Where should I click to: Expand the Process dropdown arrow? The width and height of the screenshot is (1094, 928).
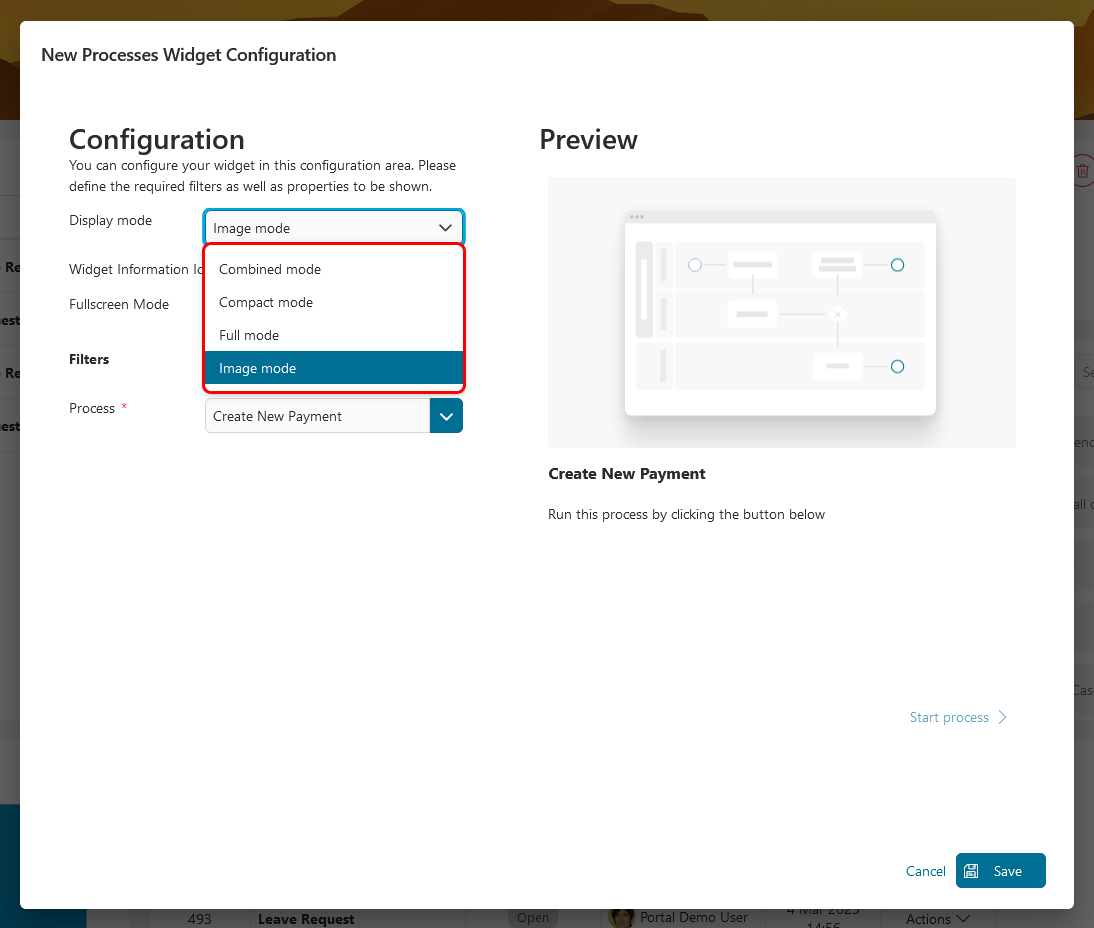(x=447, y=416)
